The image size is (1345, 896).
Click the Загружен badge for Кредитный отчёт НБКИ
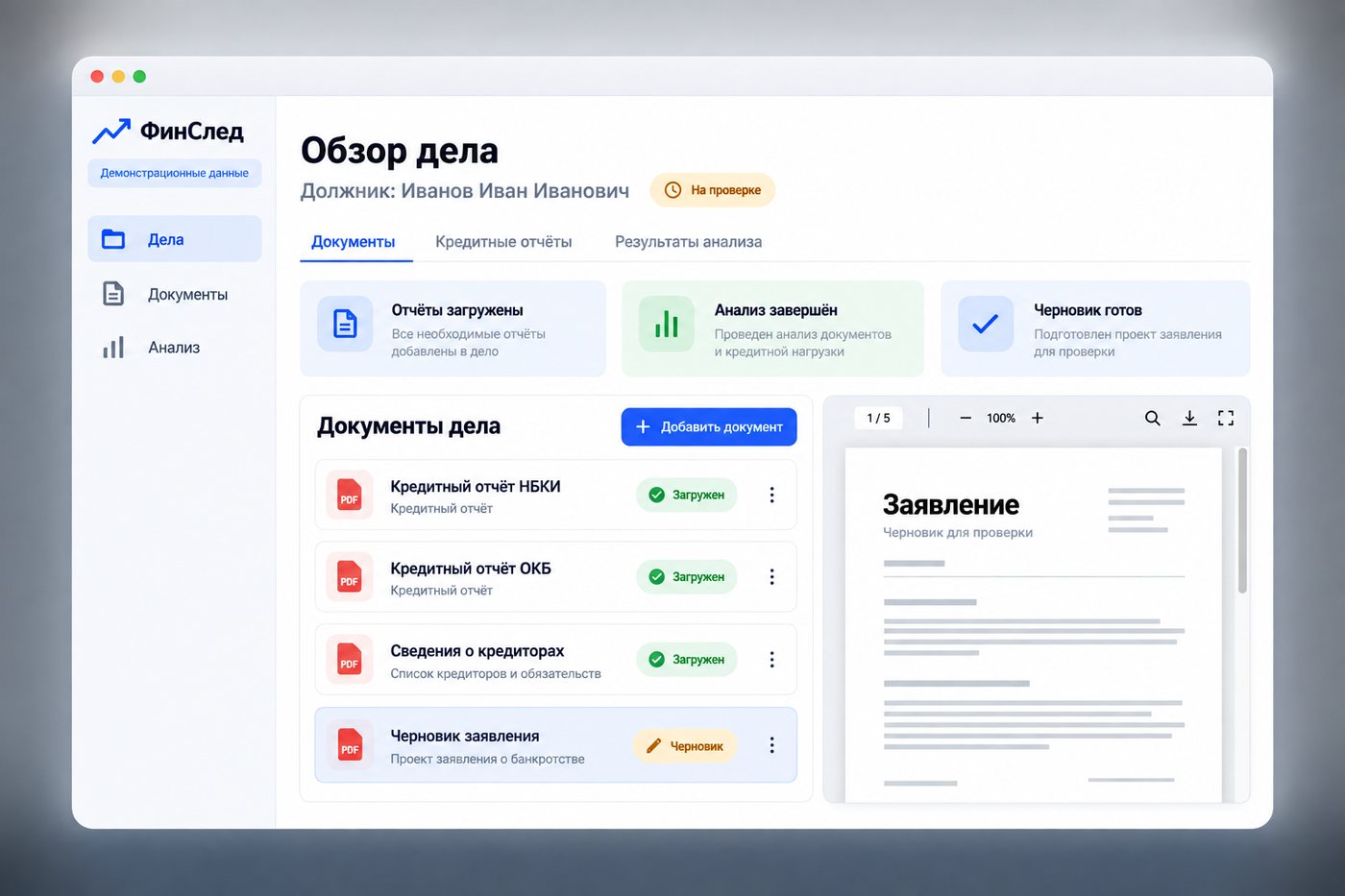[x=686, y=495]
